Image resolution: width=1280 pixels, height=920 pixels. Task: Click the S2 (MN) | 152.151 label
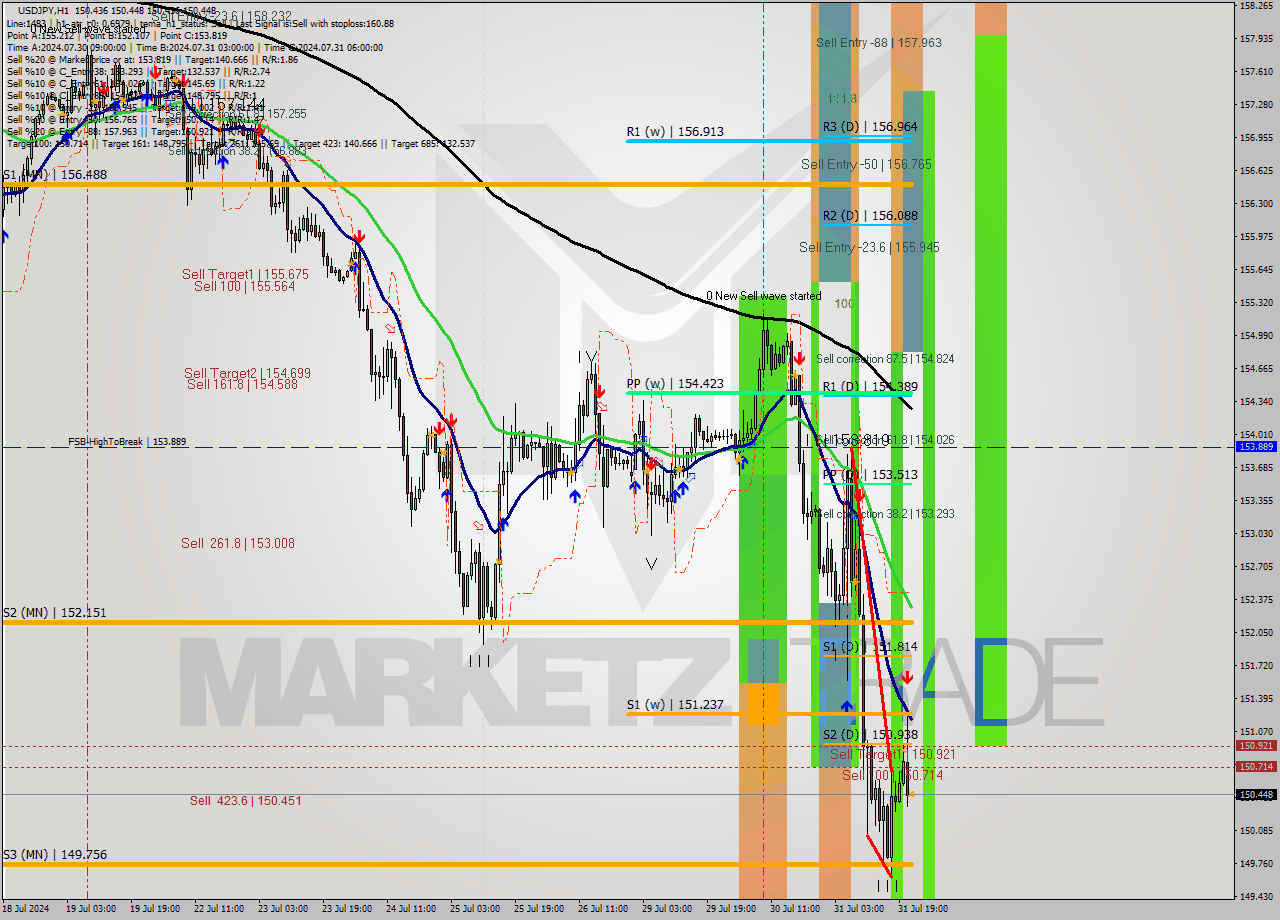[x=54, y=612]
